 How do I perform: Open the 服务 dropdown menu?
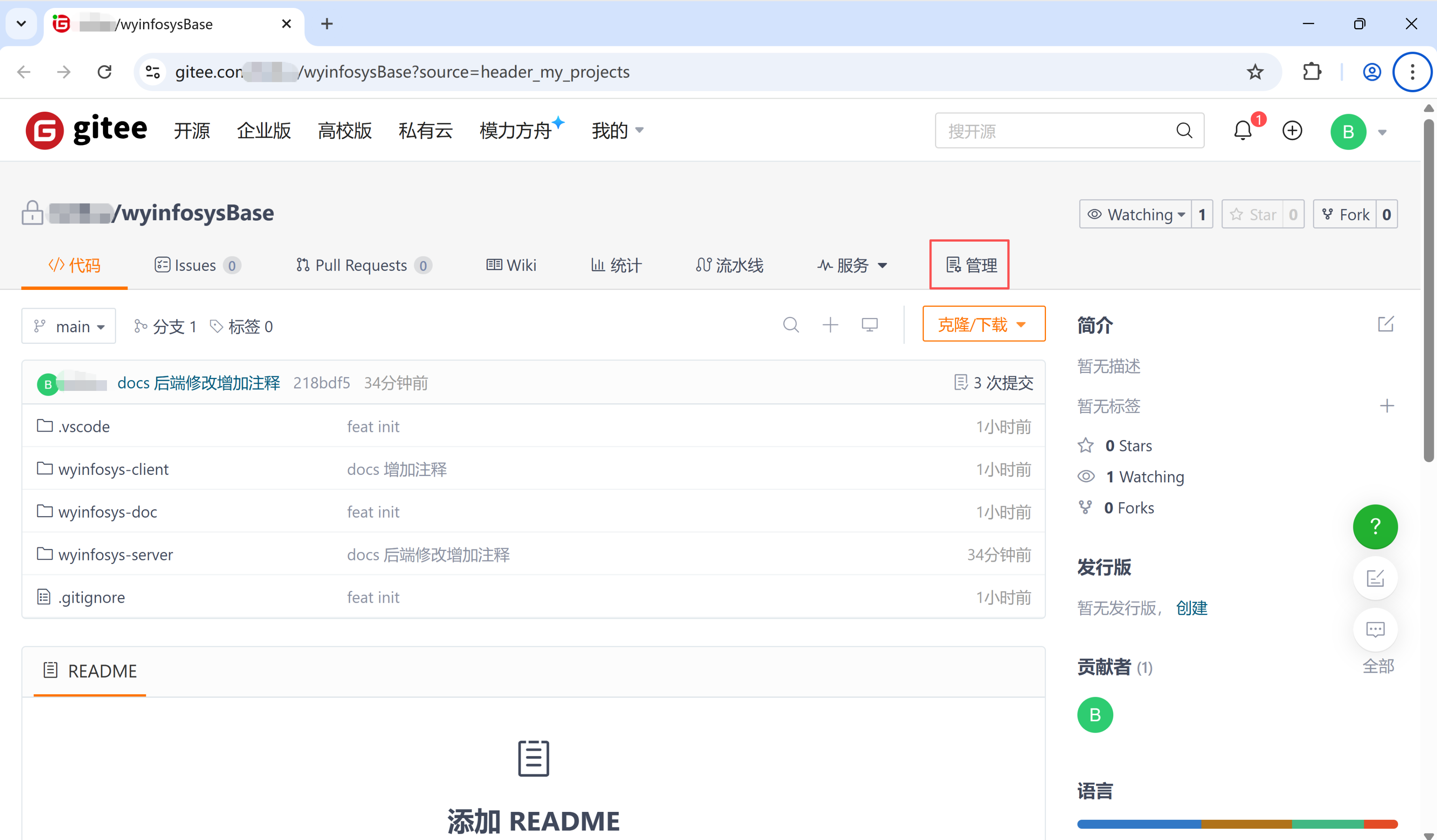pos(852,265)
